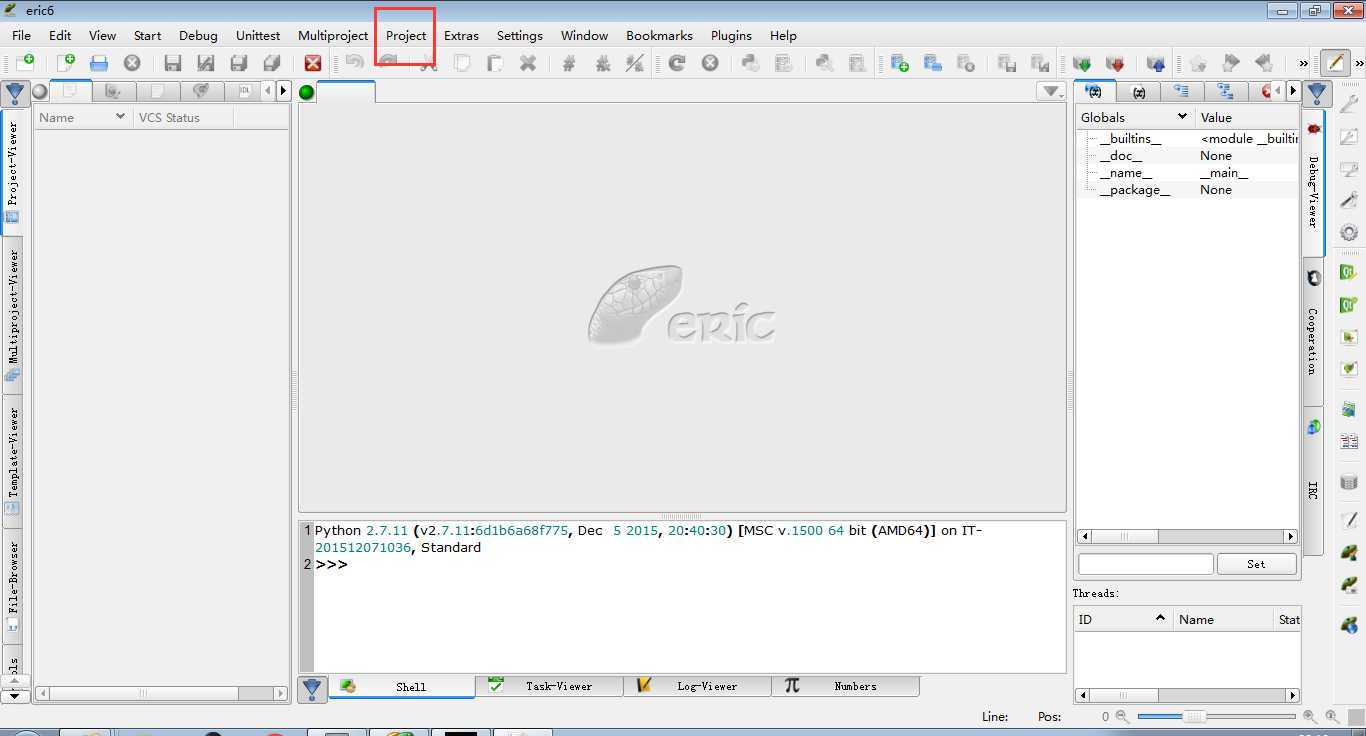Show next project viewer tabs with right arrow
Viewport: 1366px width, 736px height.
[283, 91]
